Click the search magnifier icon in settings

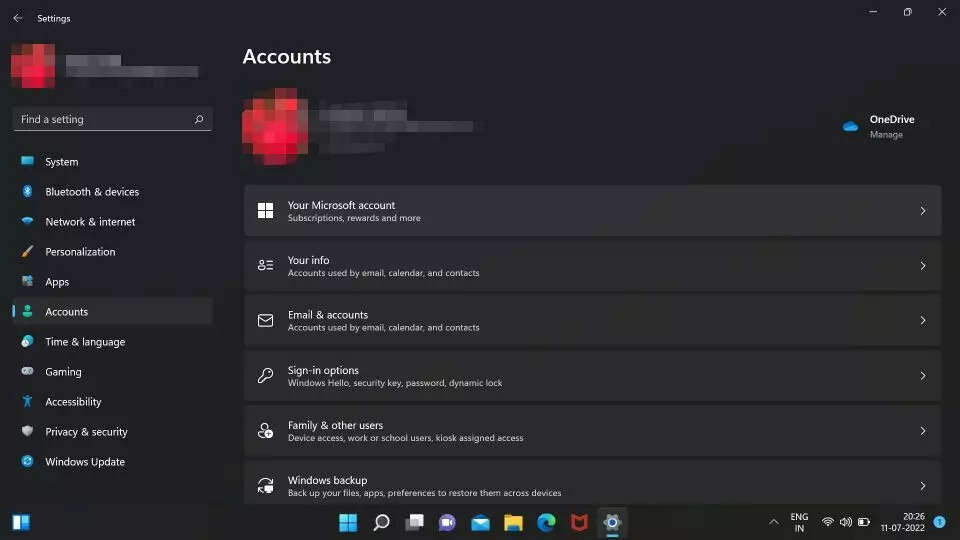click(x=199, y=120)
